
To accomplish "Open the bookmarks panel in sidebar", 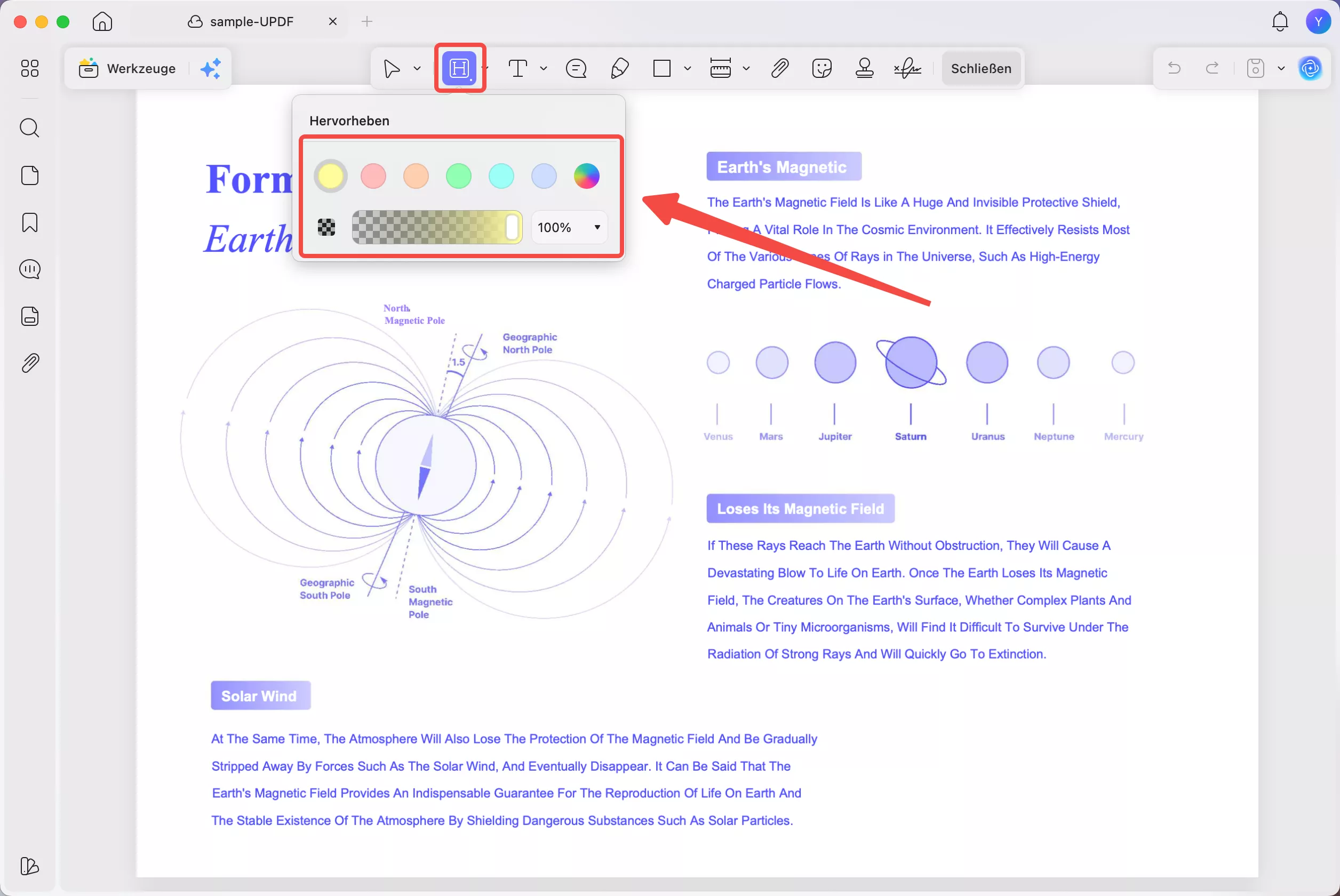I will click(30, 222).
